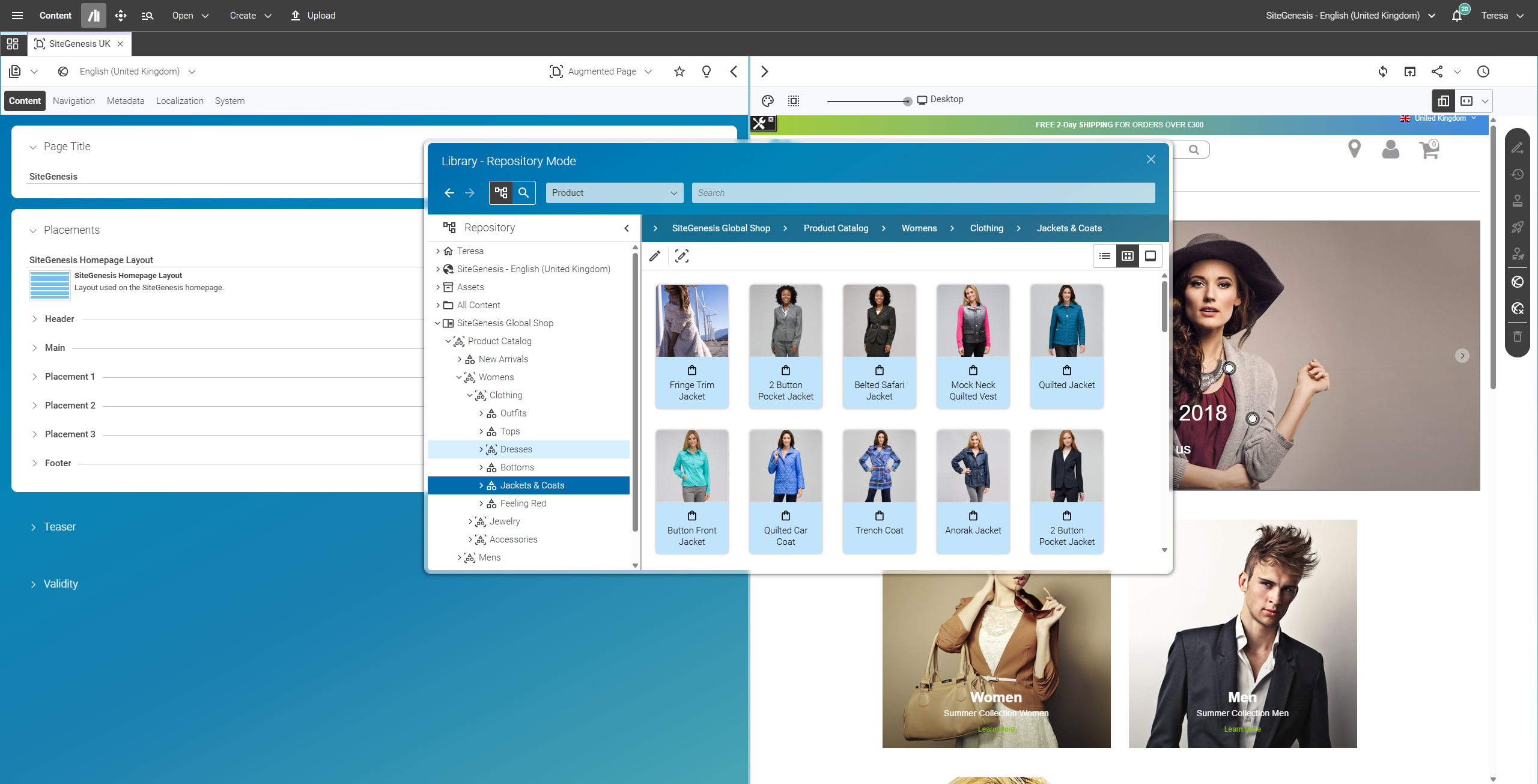
Task: Toggle library search mode button
Action: coord(524,193)
